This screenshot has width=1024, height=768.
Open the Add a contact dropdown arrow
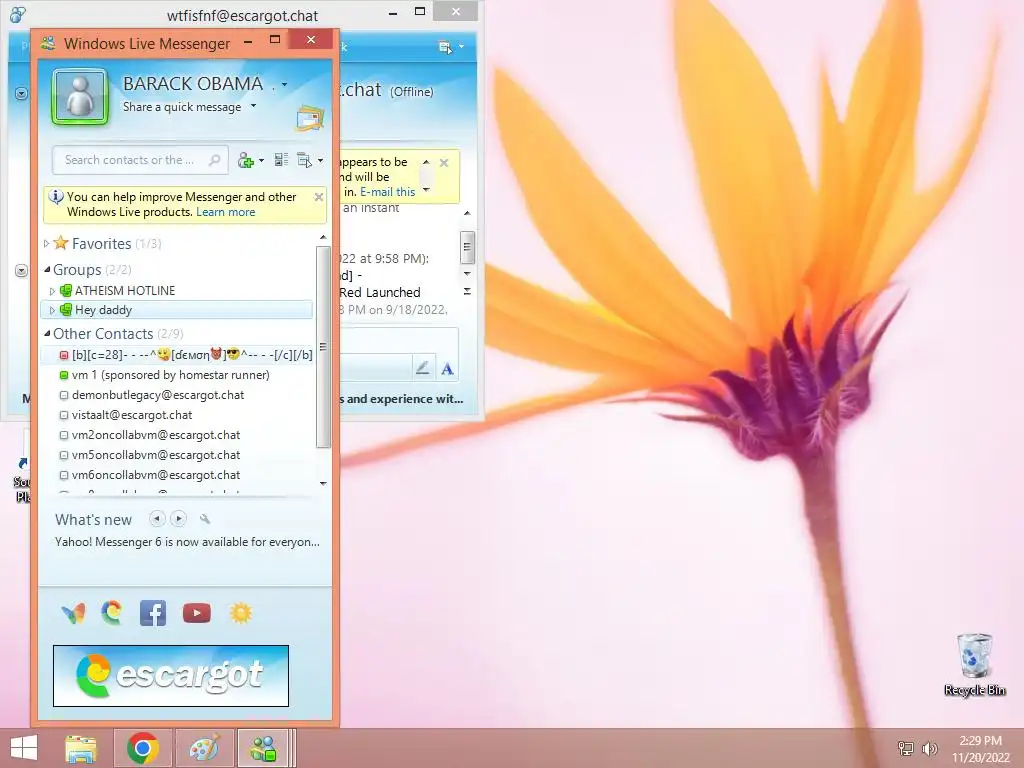click(x=261, y=160)
